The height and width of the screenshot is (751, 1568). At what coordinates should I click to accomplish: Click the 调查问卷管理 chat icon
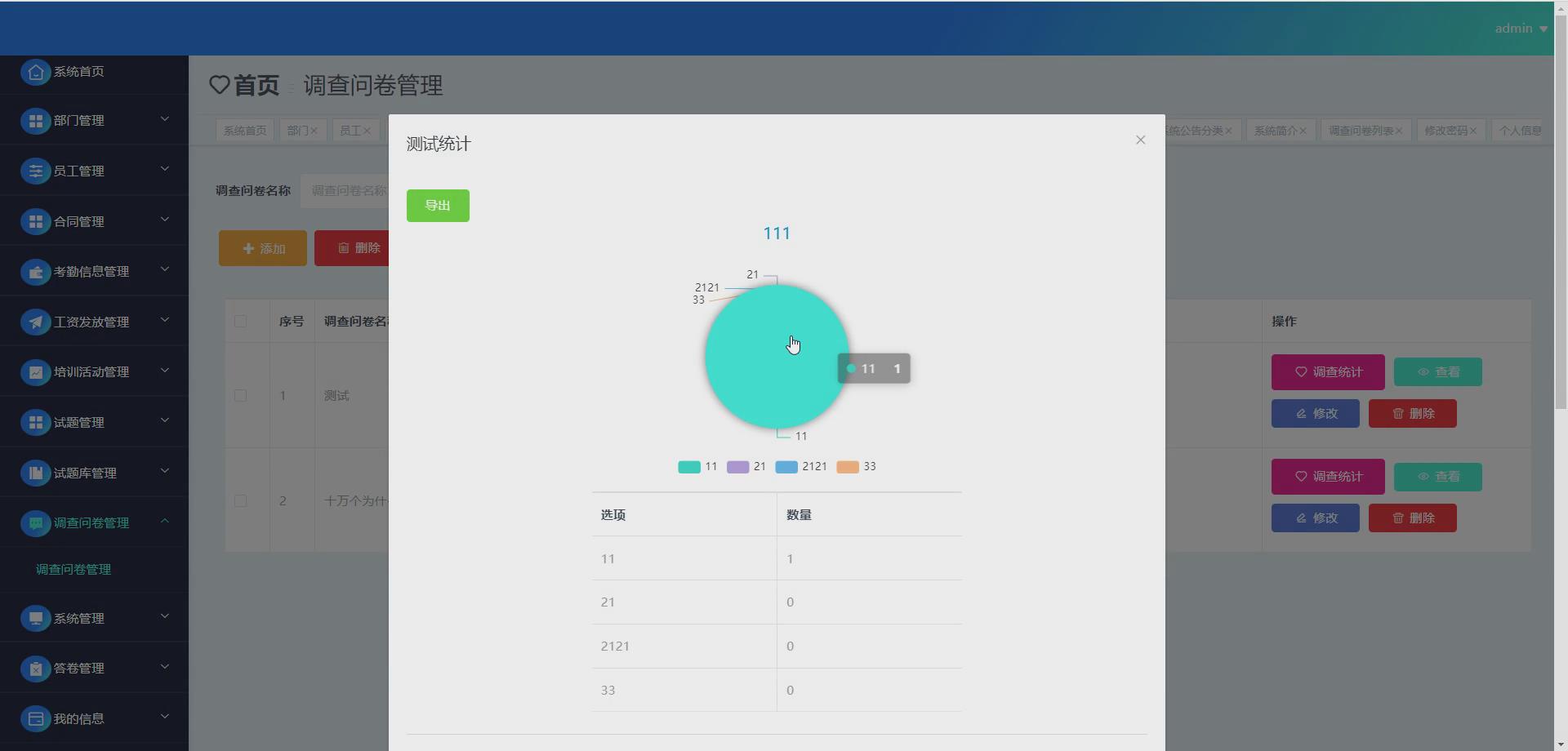(35, 523)
